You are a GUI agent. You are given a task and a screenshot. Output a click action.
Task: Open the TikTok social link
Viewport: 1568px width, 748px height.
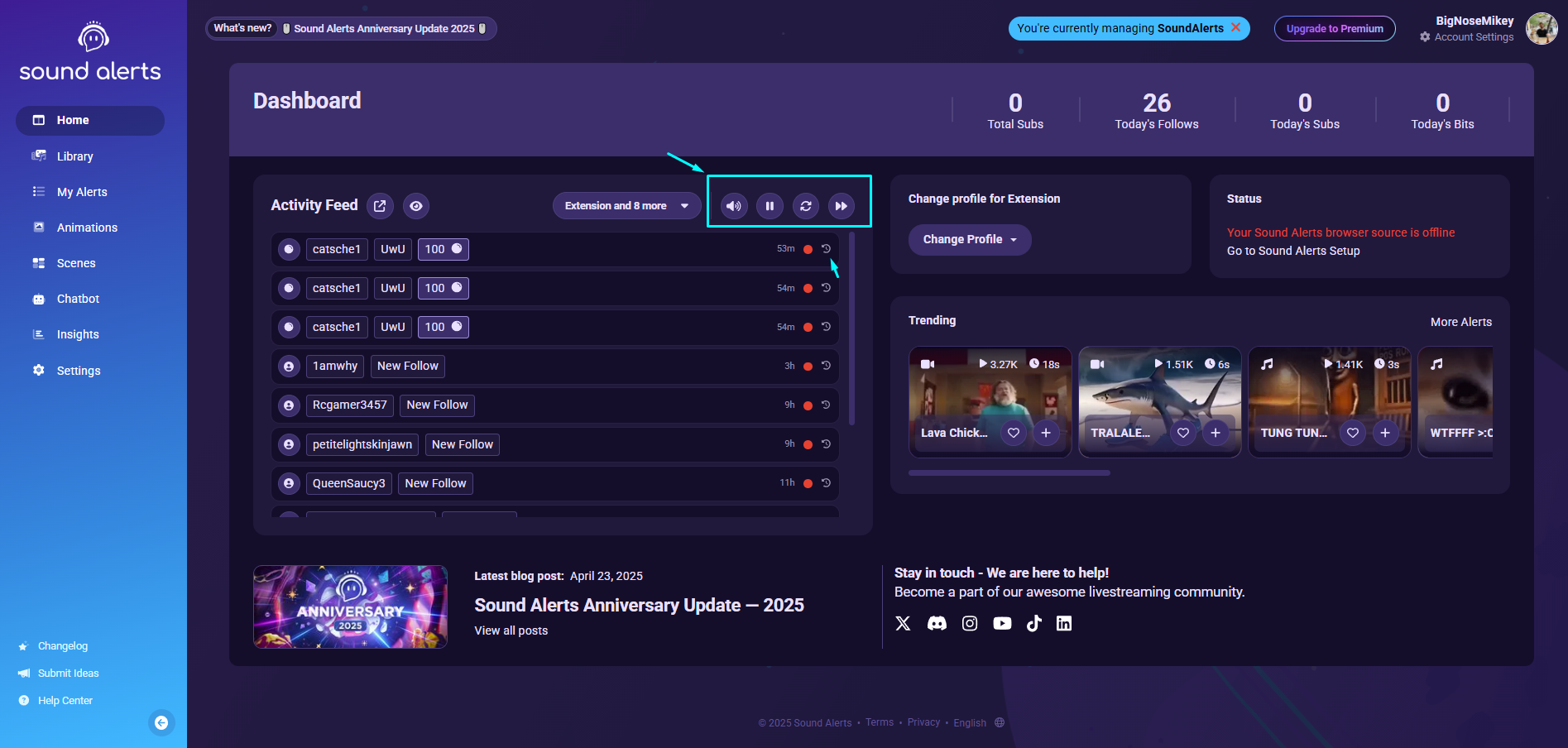pos(1033,624)
